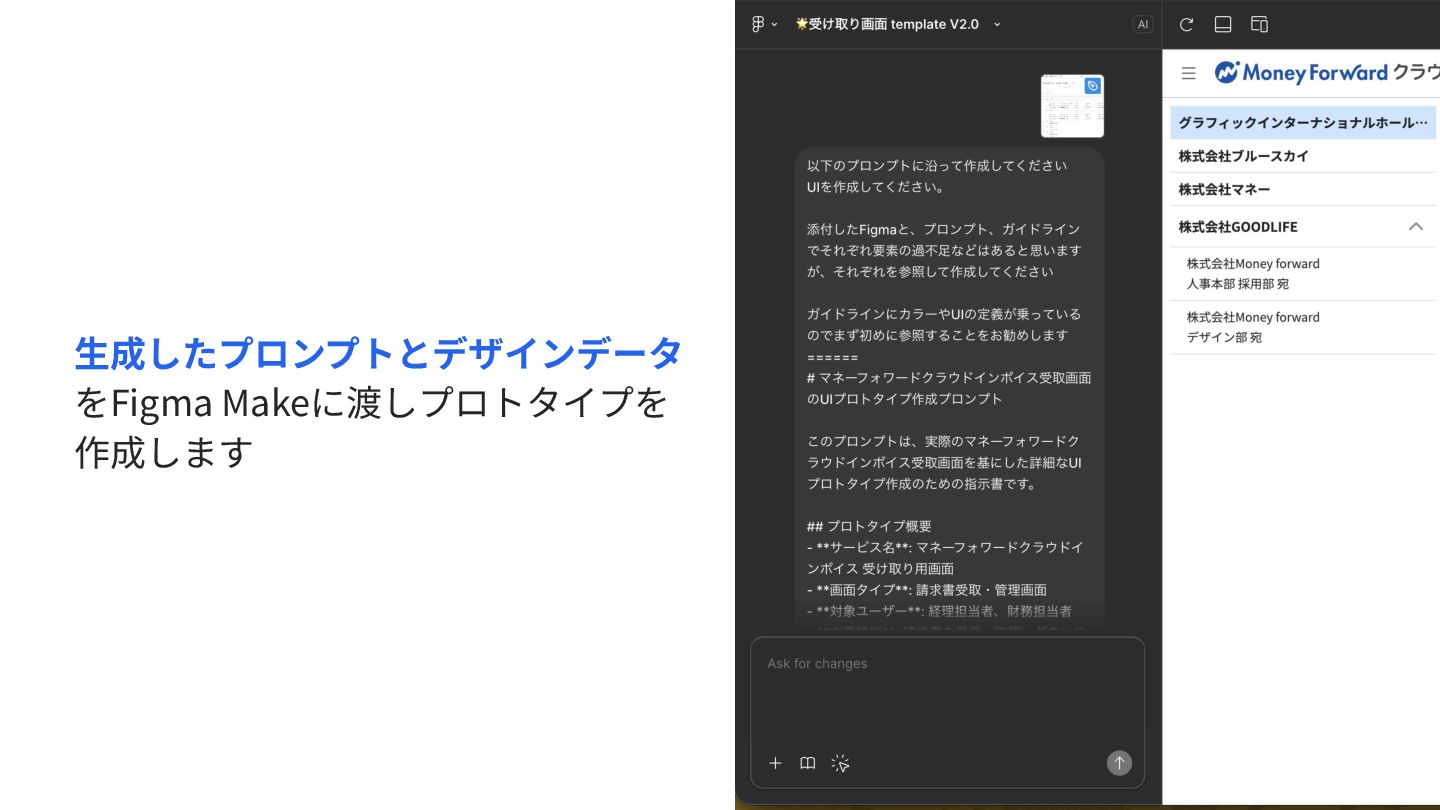Select 株式会社マネー in the company list
Viewport: 1440px width, 810px height.
click(1303, 189)
